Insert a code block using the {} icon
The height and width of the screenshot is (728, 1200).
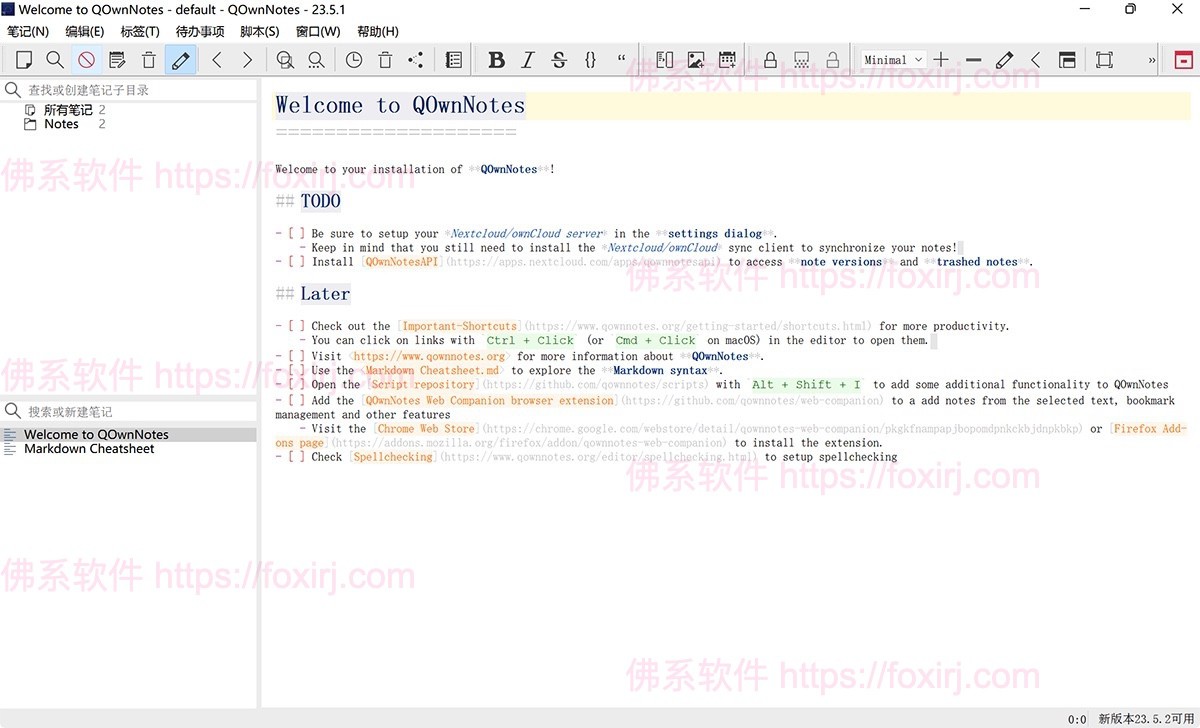click(590, 59)
